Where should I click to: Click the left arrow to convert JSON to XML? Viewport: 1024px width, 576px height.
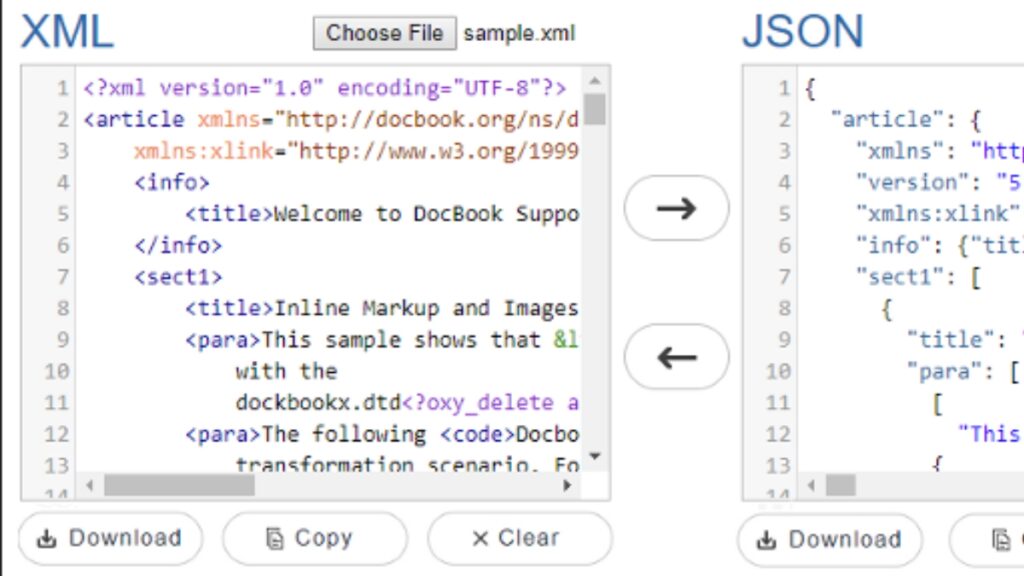click(676, 357)
